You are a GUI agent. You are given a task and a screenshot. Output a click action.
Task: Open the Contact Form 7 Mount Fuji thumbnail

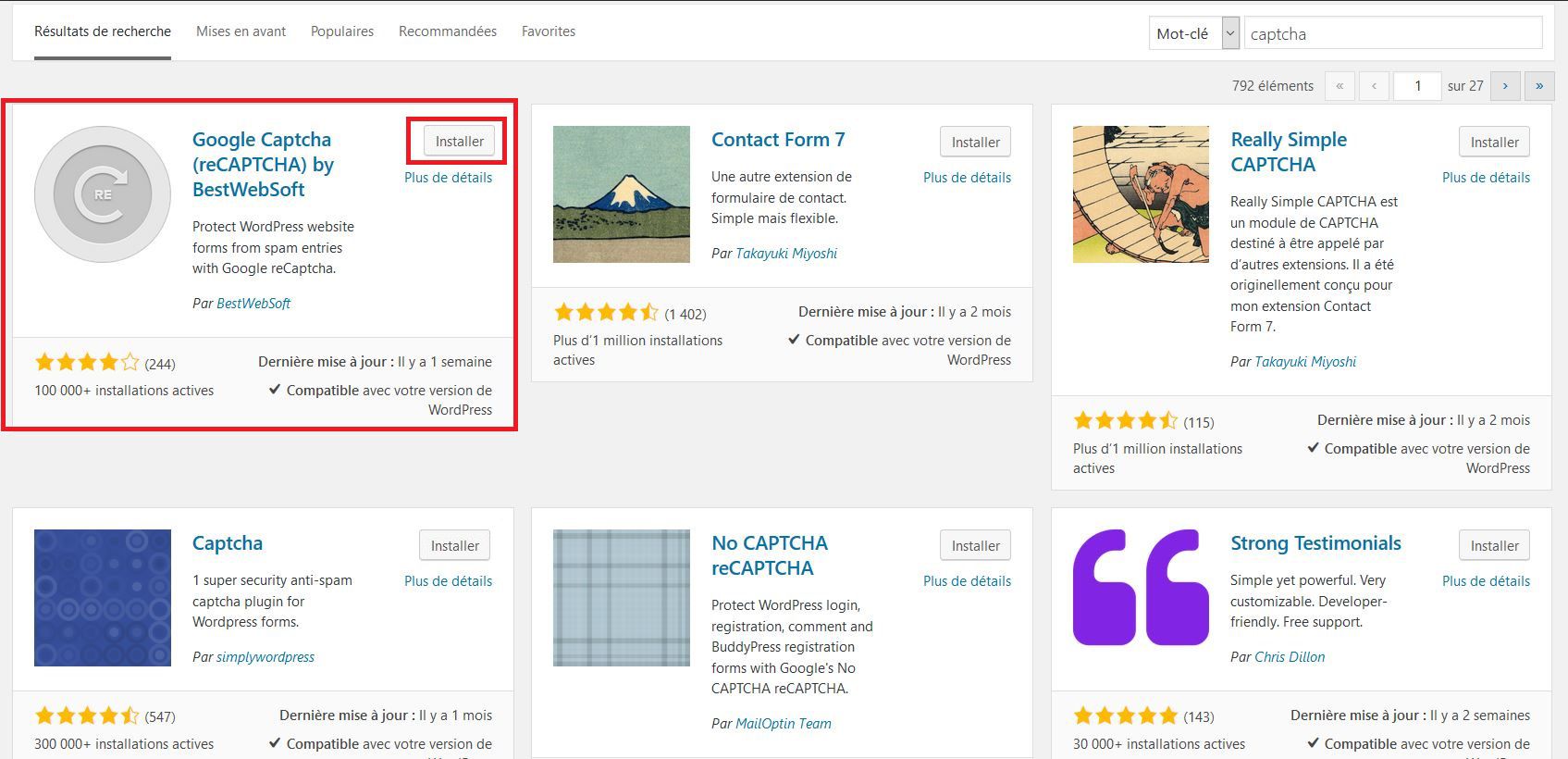click(622, 194)
